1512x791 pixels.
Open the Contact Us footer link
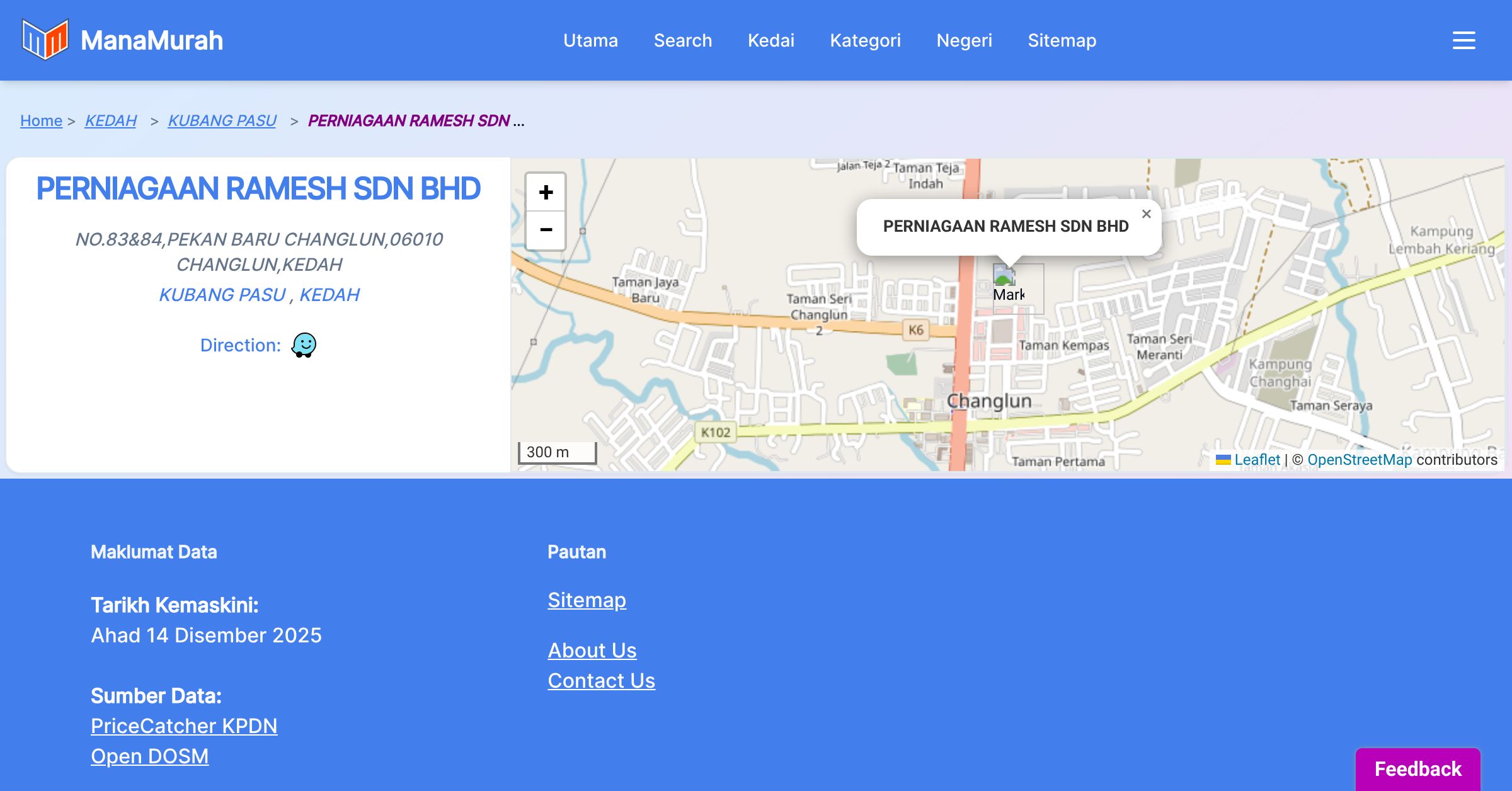pos(601,681)
